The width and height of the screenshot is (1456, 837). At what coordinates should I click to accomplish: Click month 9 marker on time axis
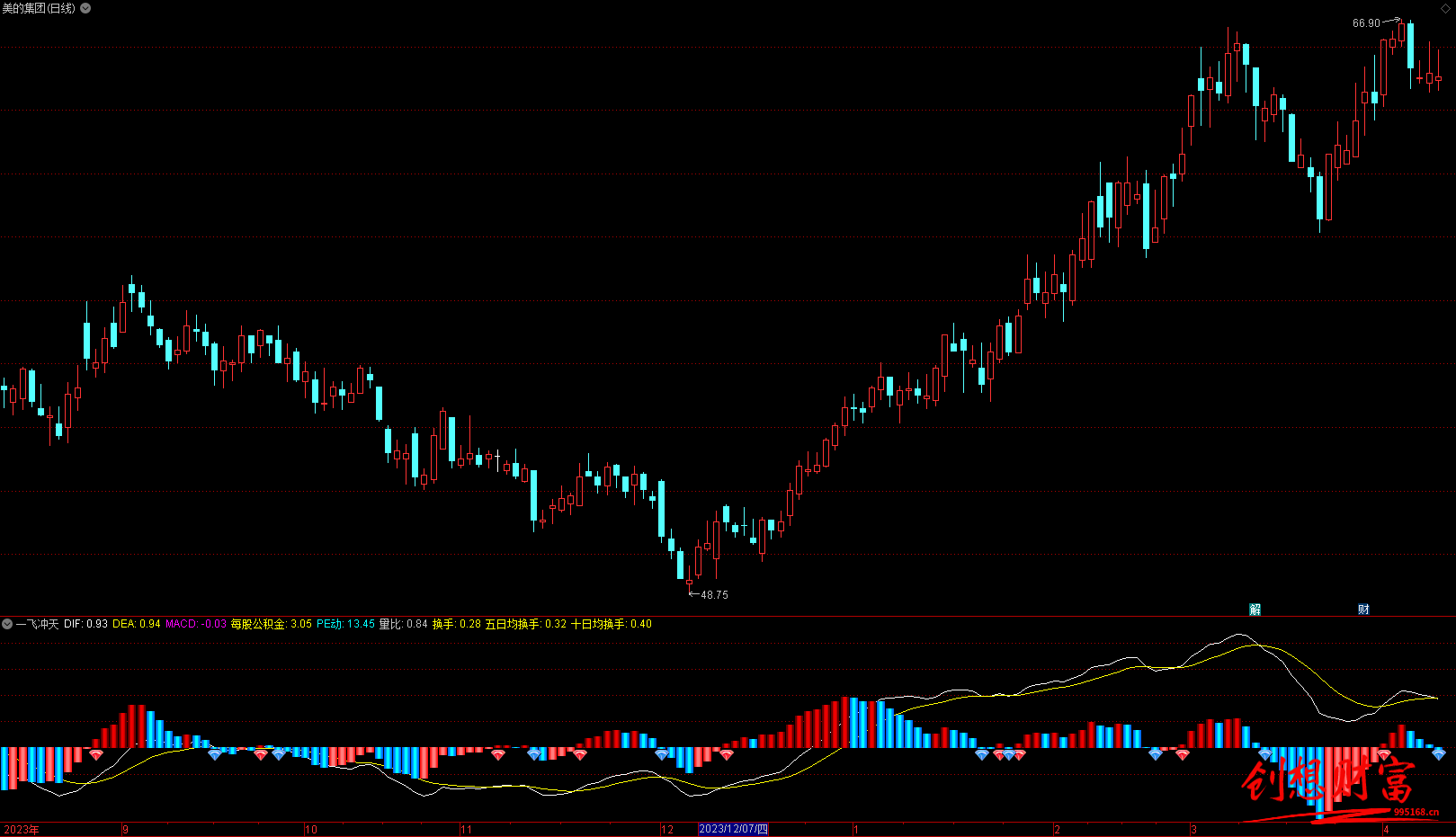coord(125,830)
